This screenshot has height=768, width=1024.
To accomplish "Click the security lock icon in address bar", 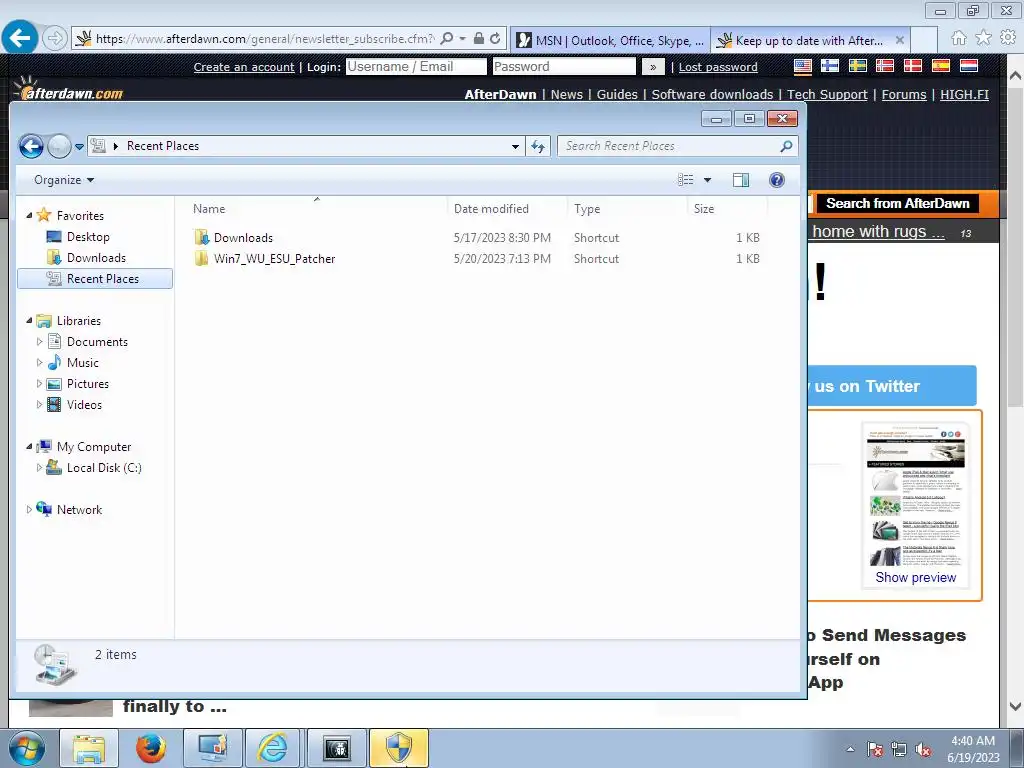I will point(479,39).
